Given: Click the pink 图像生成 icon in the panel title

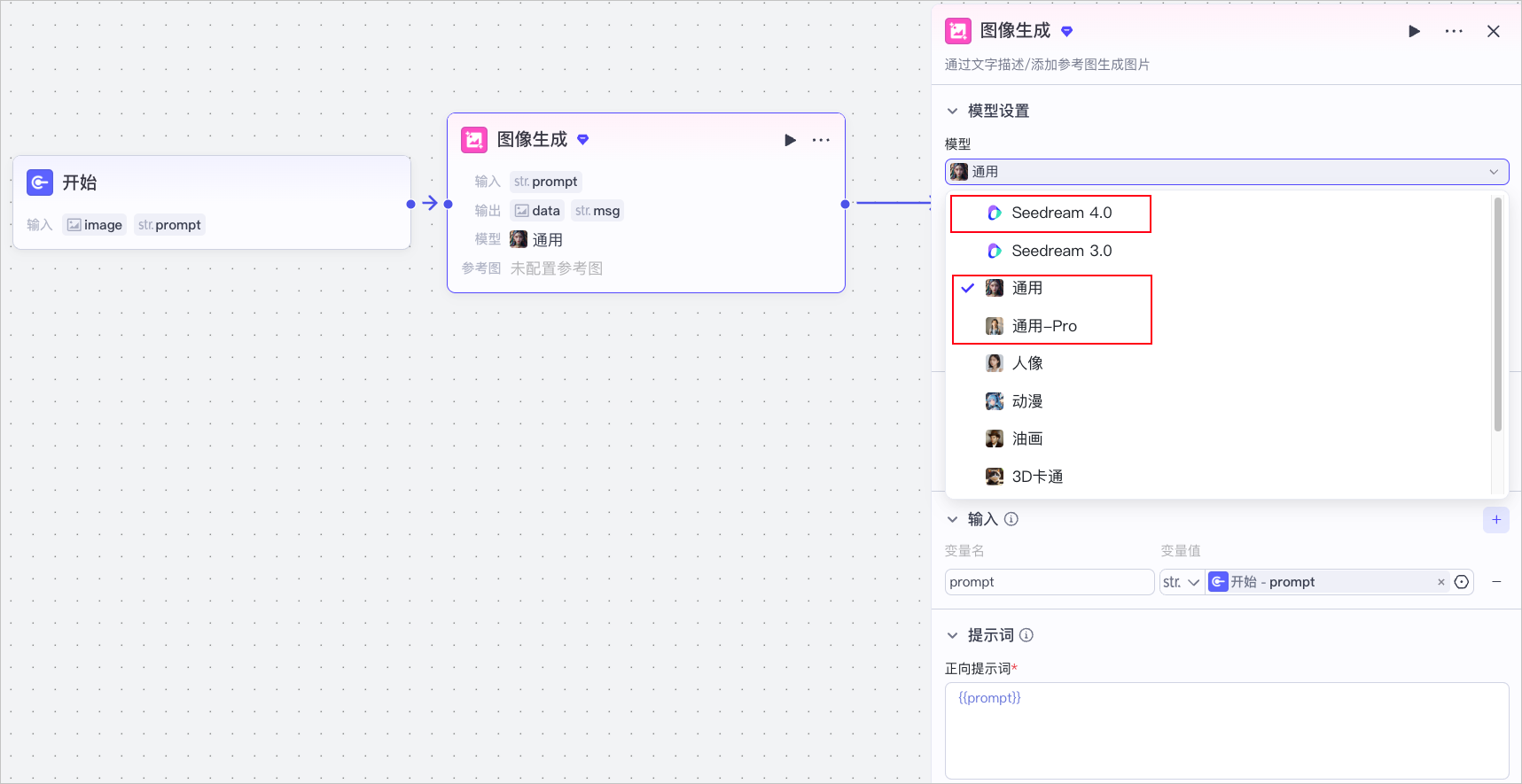Looking at the screenshot, I should (x=958, y=31).
